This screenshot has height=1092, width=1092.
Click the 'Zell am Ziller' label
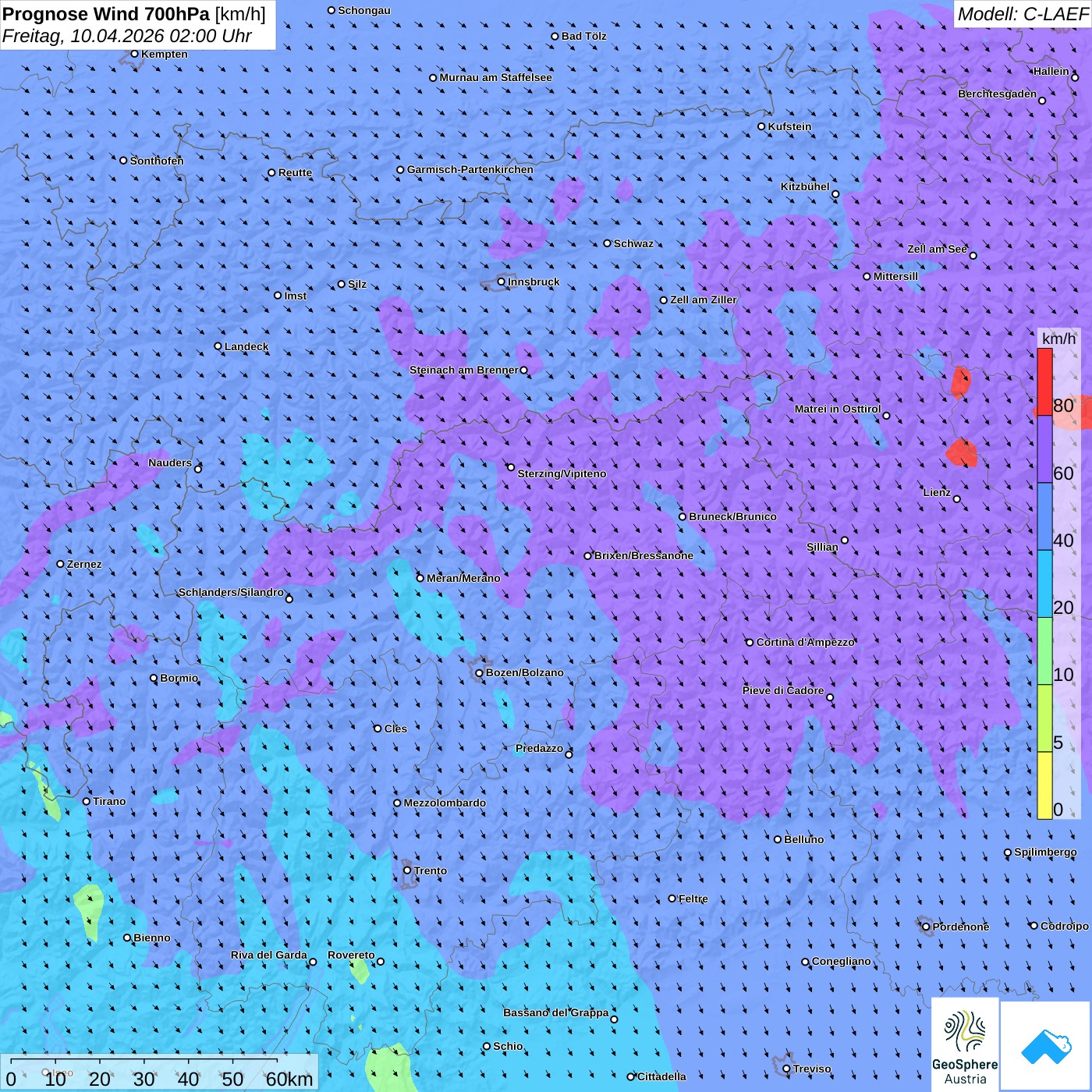[x=704, y=300]
